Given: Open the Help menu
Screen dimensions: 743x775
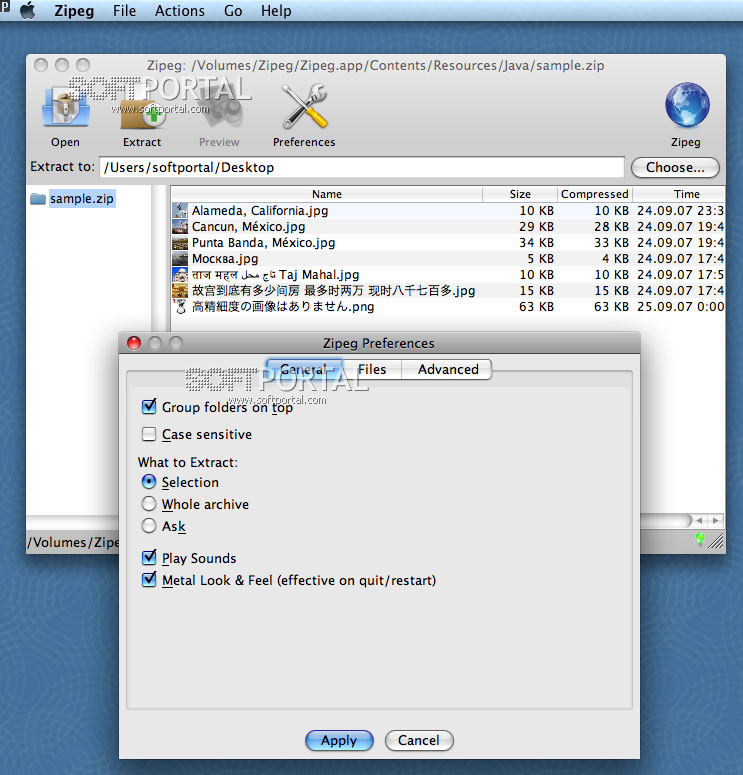Looking at the screenshot, I should click(276, 10).
